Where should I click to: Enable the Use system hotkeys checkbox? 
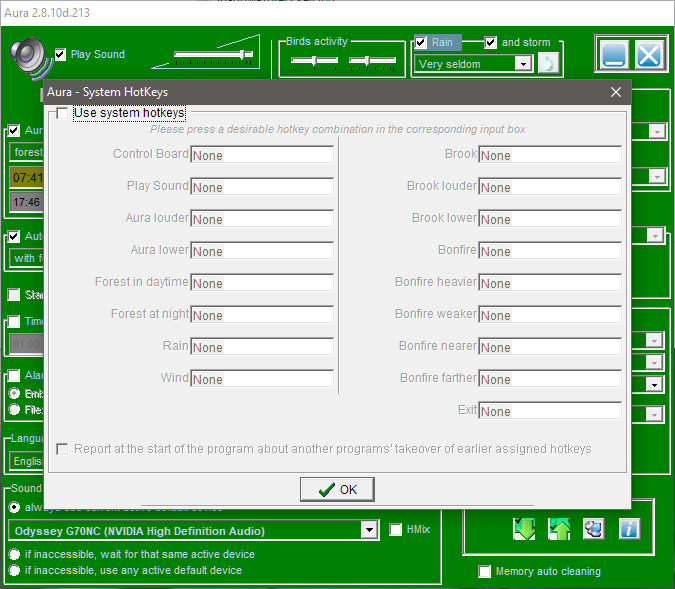[x=63, y=114]
